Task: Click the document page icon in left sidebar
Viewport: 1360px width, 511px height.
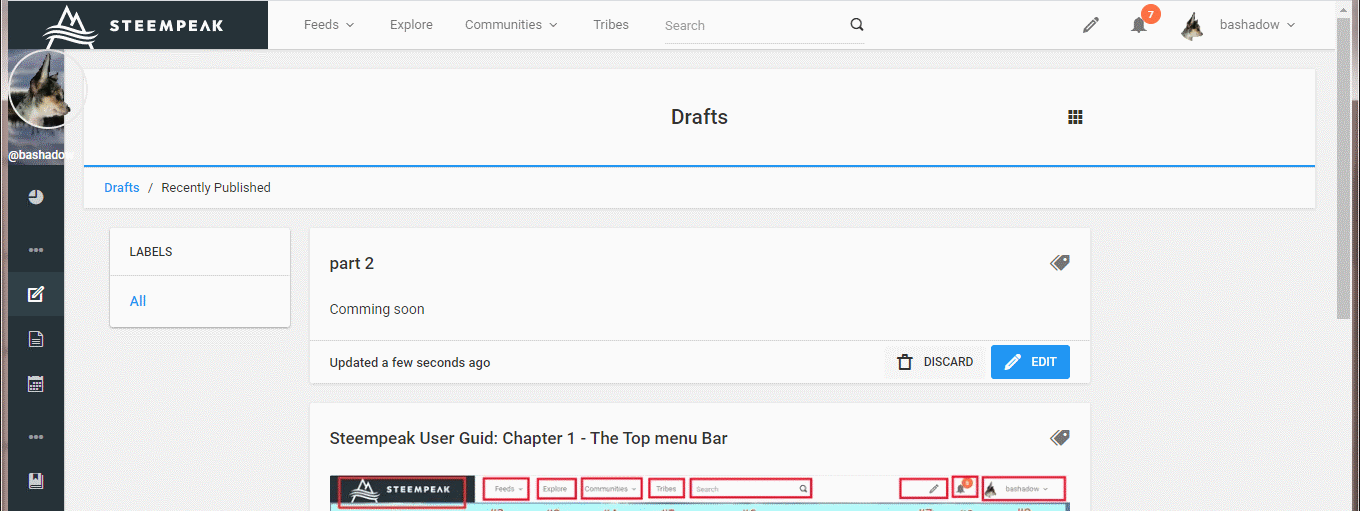Action: point(36,339)
